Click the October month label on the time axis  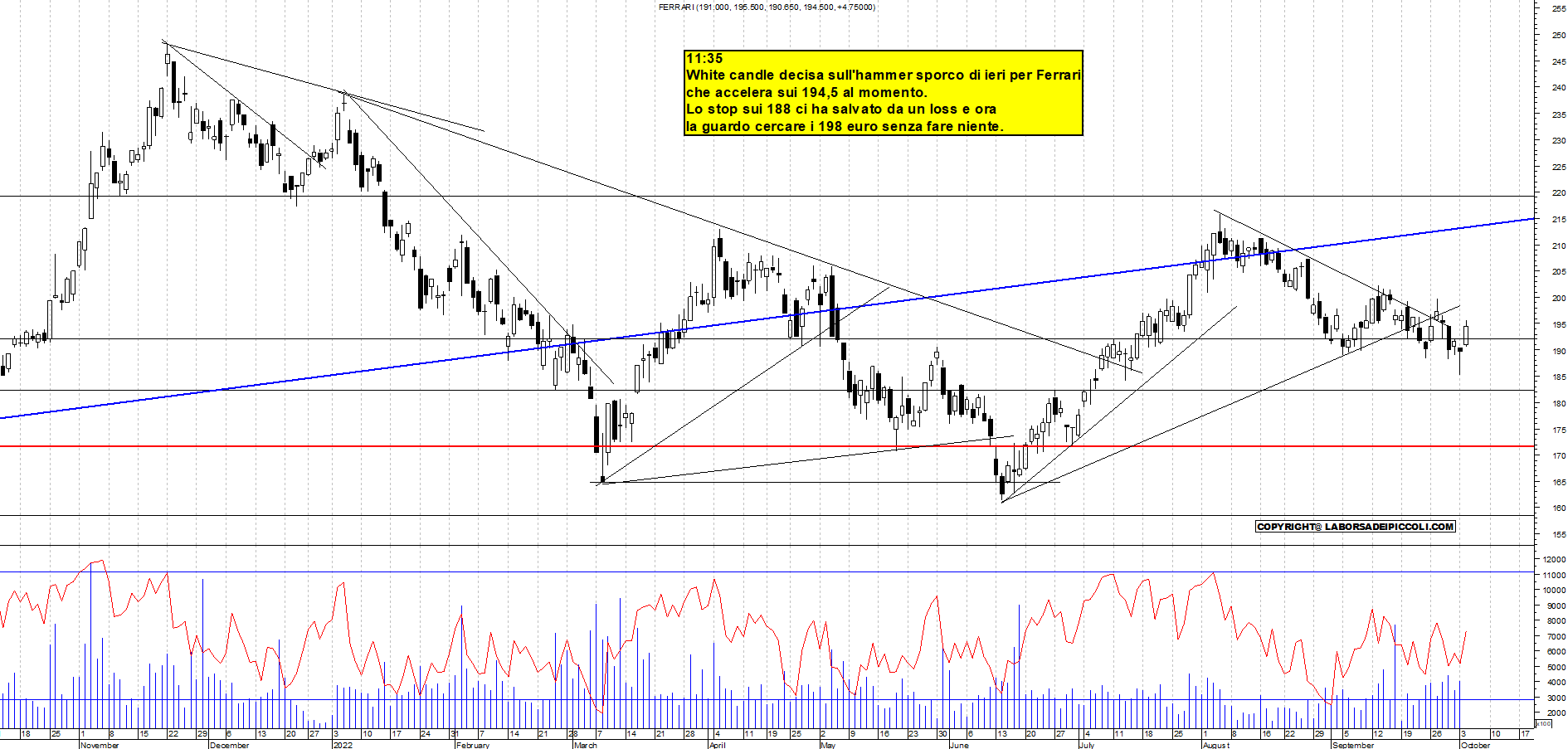coord(1476,745)
